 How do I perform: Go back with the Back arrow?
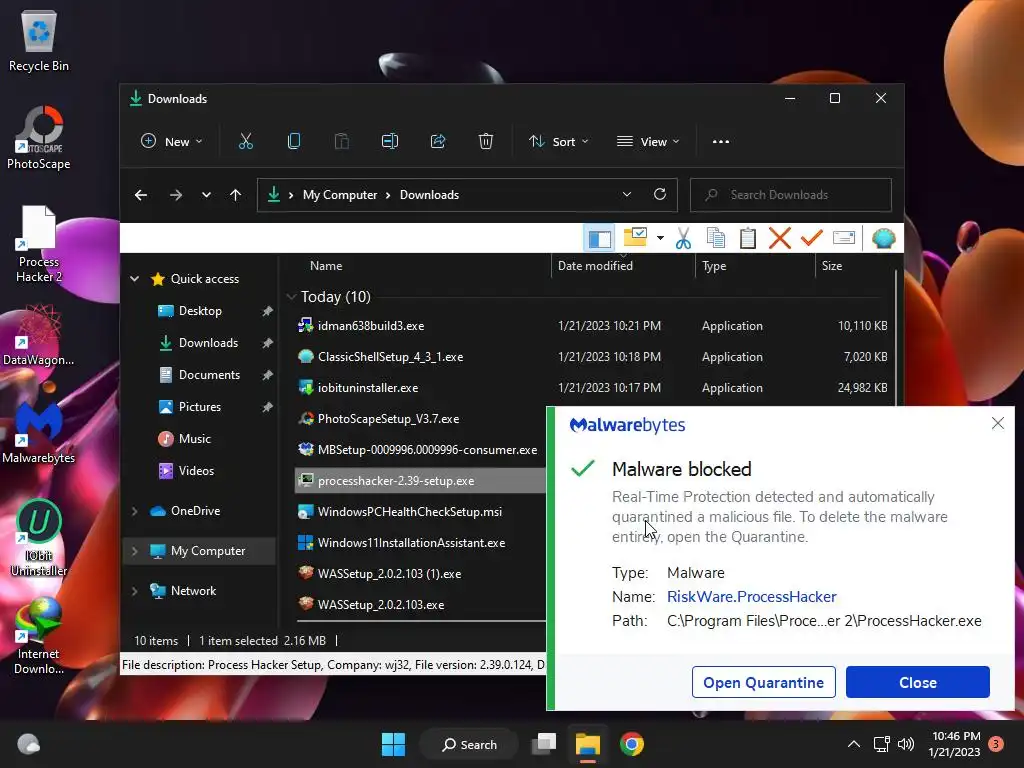point(141,195)
